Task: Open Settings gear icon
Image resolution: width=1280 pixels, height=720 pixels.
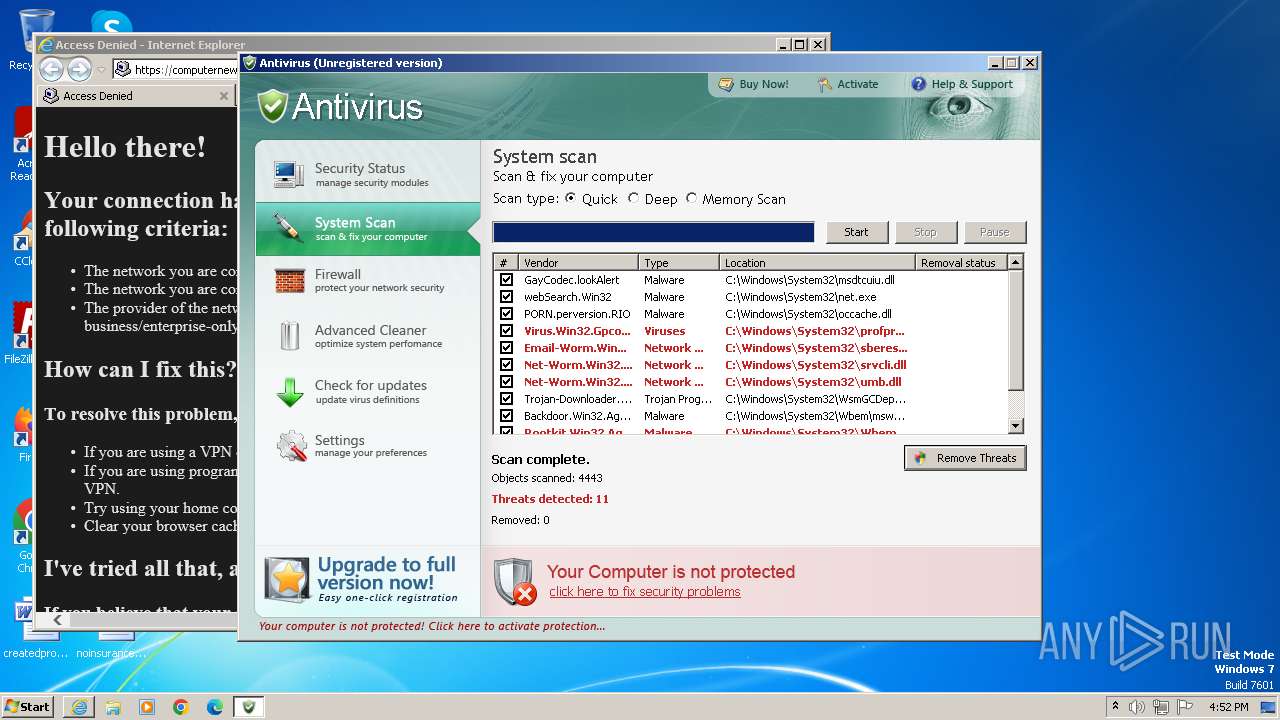Action: (291, 446)
